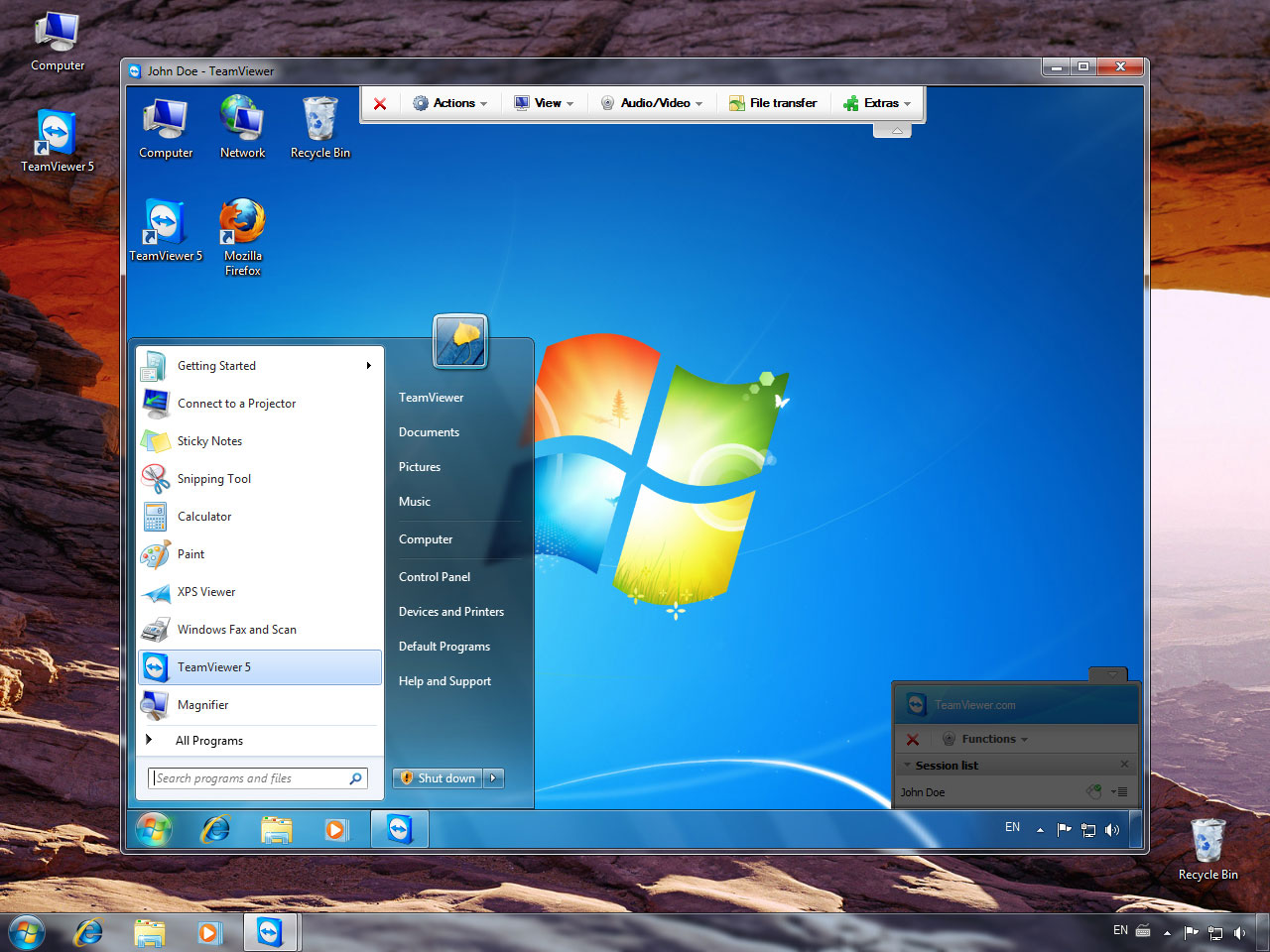This screenshot has width=1270, height=952.
Task: Open Internet Explorer in the remote taskbar
Action: 215,829
